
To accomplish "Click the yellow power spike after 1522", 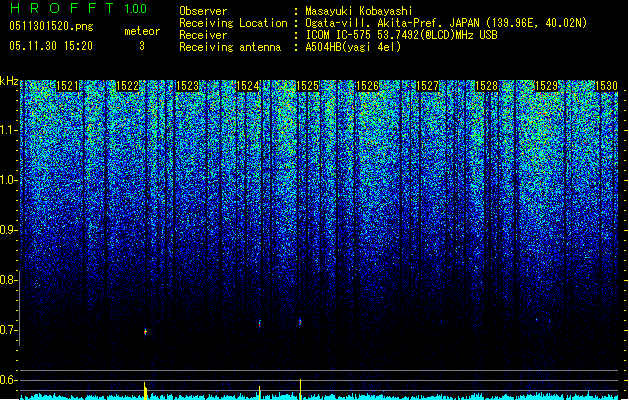I will 145,391.
